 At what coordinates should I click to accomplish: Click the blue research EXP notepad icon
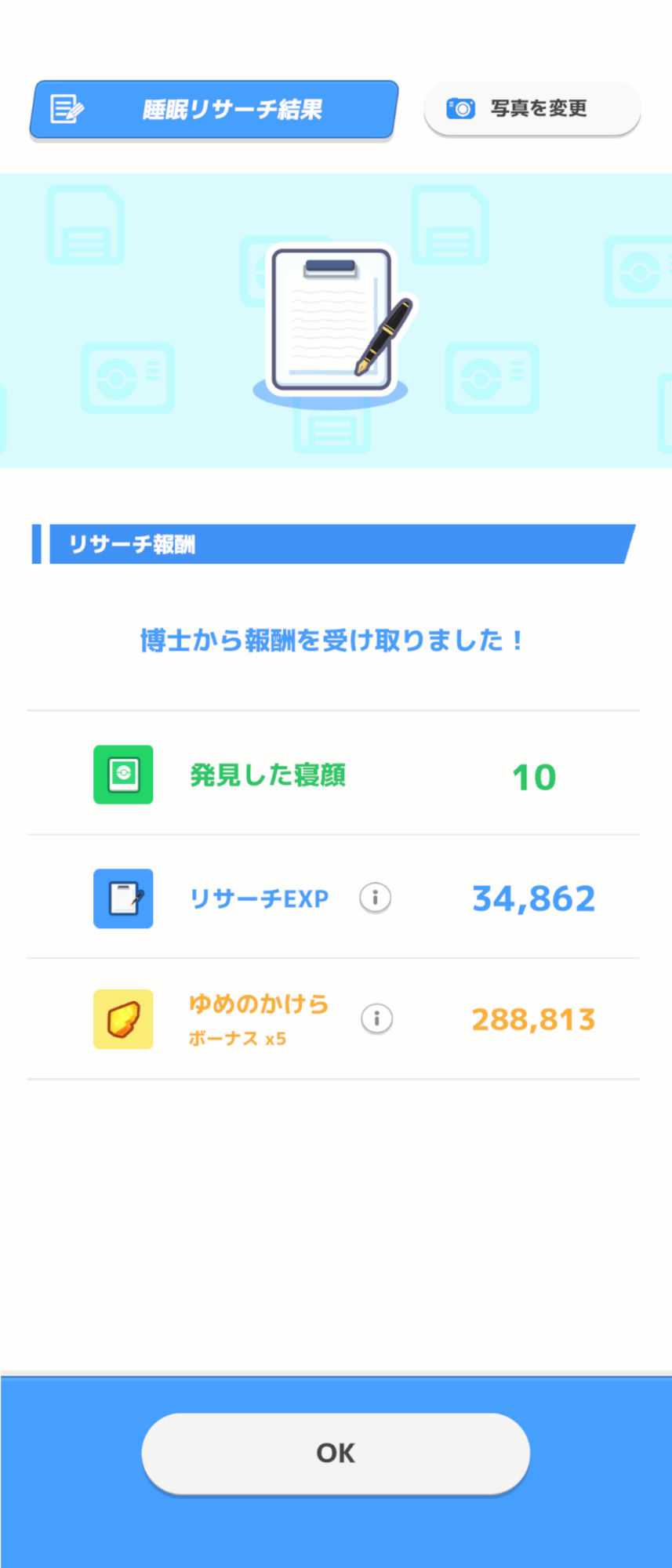[123, 898]
